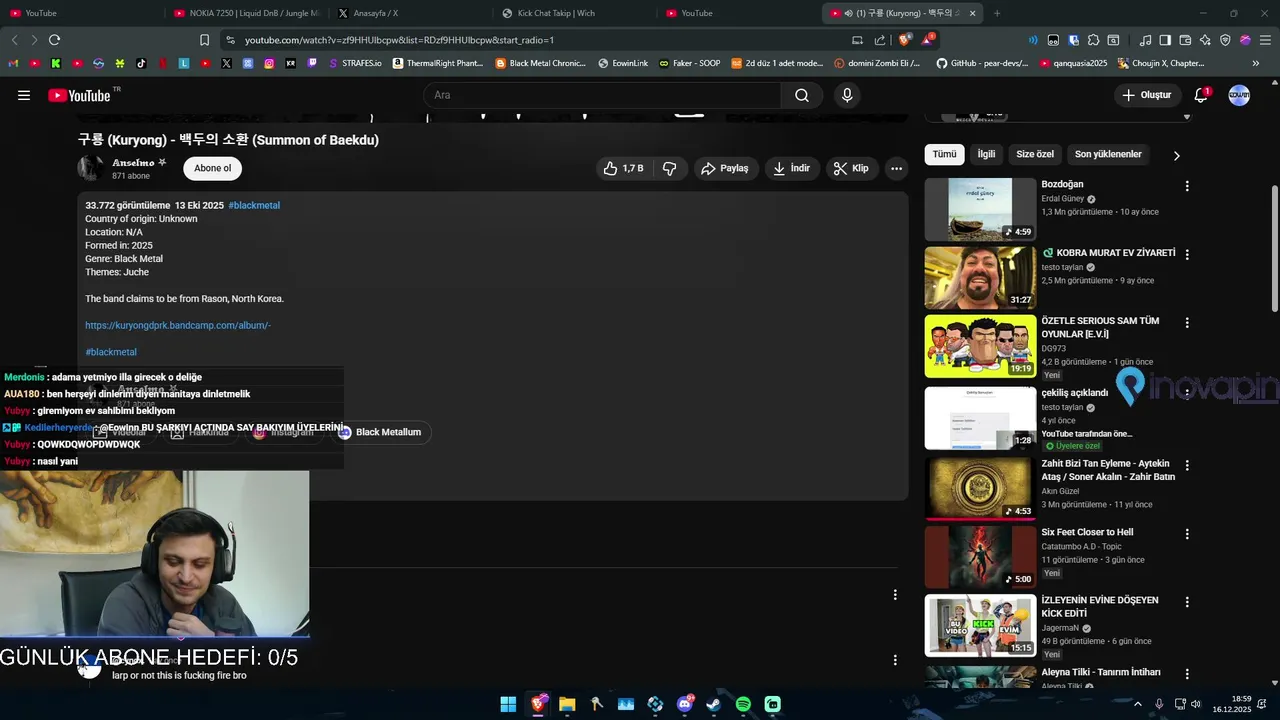
Task: Open volume control in system tray
Action: point(1196,704)
